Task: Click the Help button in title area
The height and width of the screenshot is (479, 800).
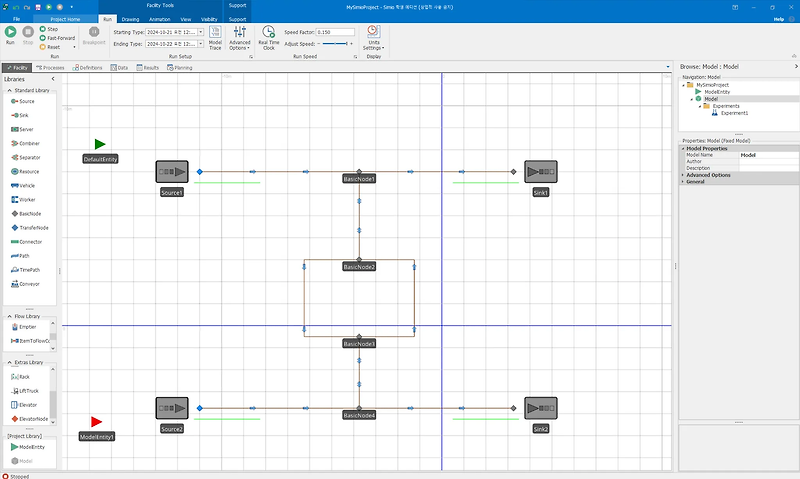Action: click(779, 19)
